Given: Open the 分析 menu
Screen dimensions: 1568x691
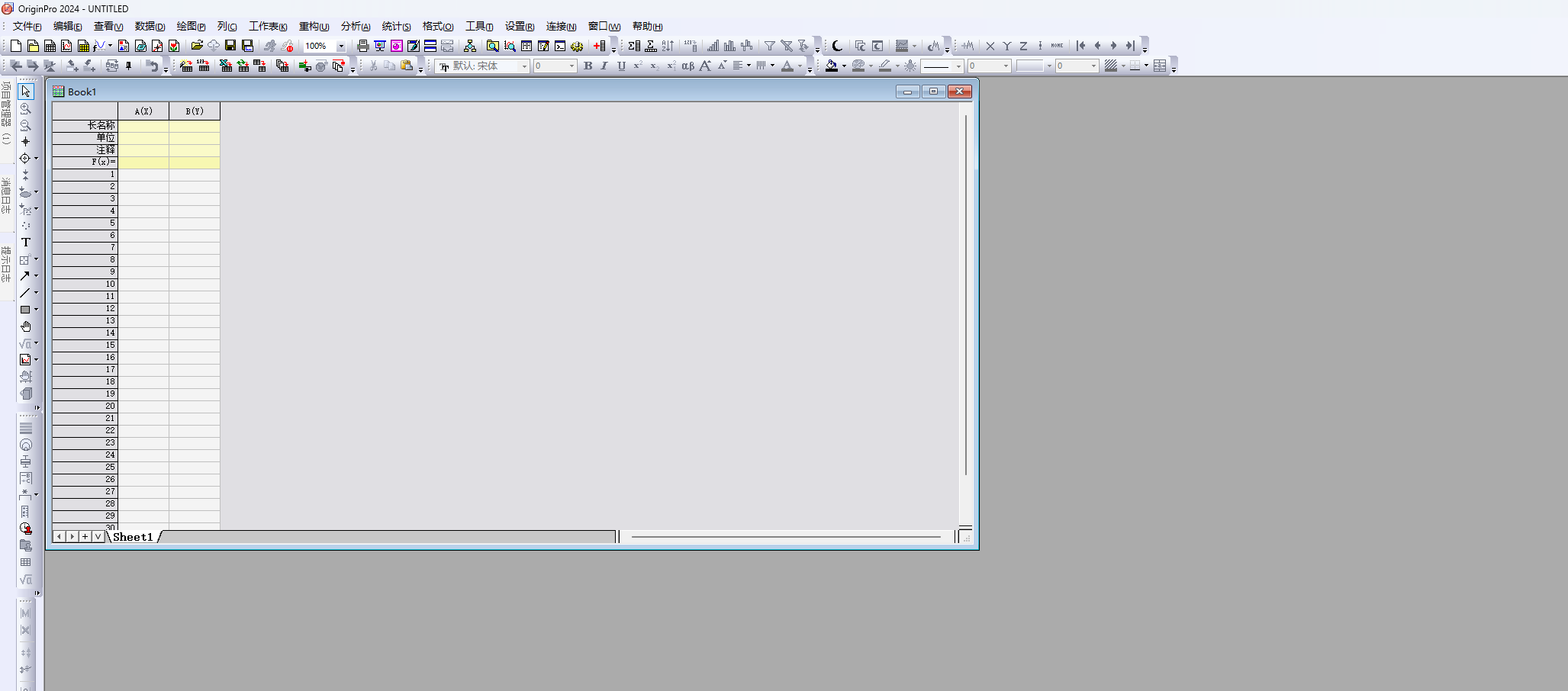Looking at the screenshot, I should click(356, 26).
